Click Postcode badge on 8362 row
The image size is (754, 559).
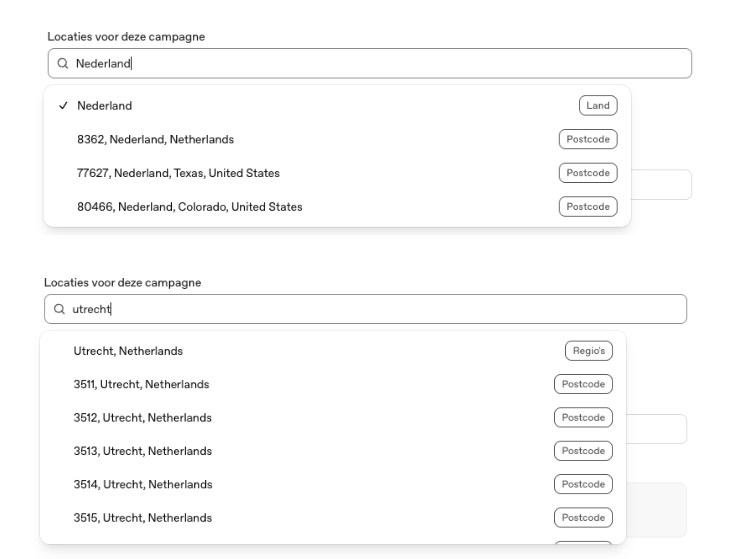(588, 140)
